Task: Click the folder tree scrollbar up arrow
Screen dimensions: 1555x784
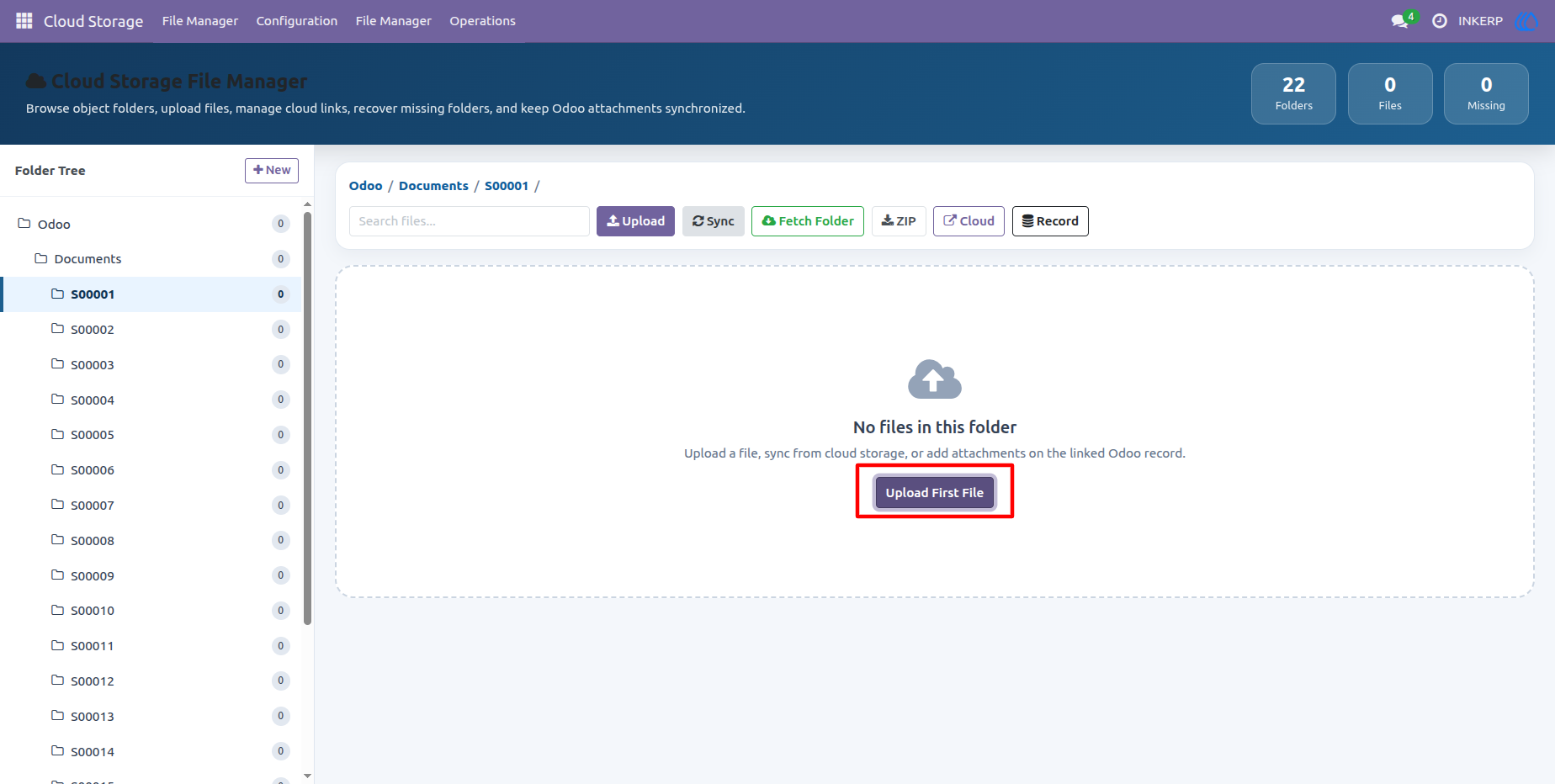Action: (307, 204)
